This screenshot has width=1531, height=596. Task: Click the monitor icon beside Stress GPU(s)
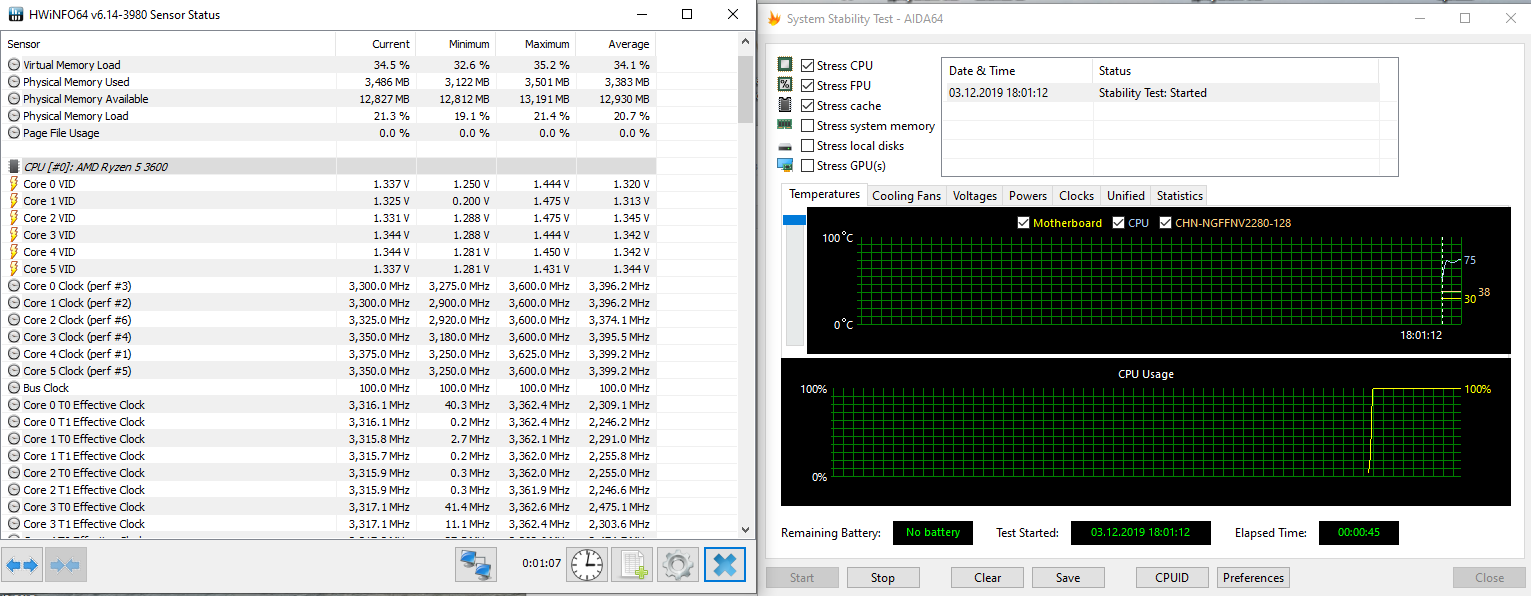pos(785,165)
